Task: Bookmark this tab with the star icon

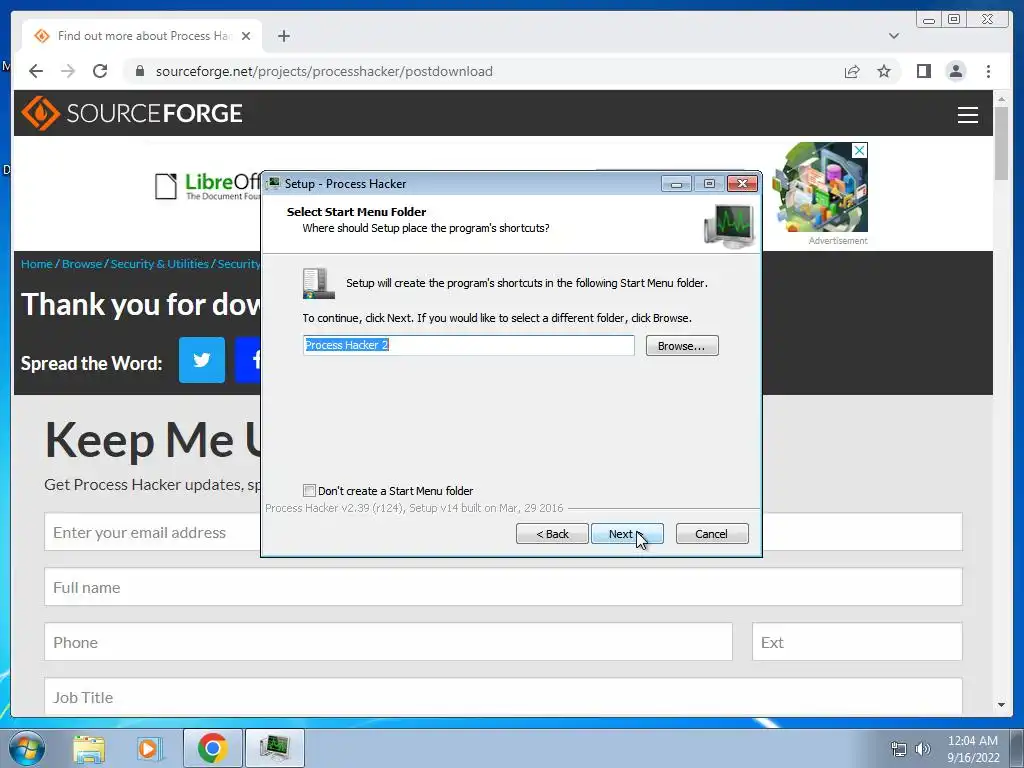Action: [884, 71]
